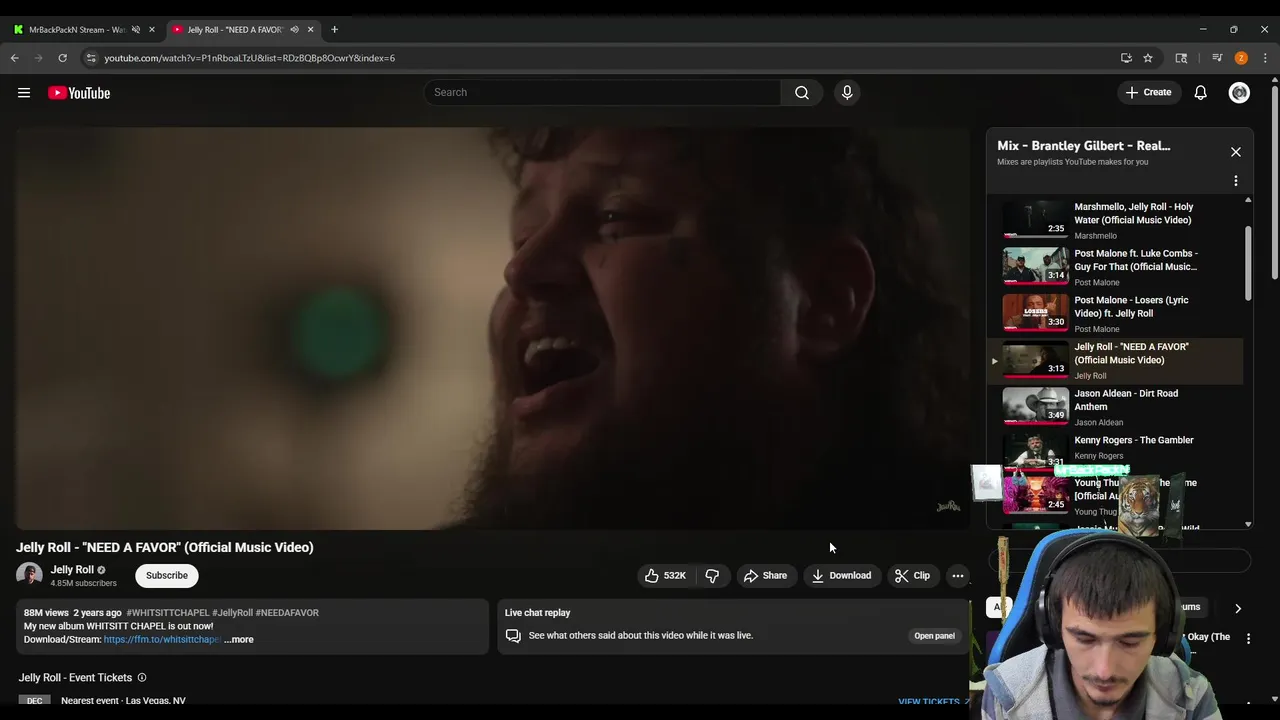Click the site info icon in address bar
The height and width of the screenshot is (720, 1280).
pyautogui.click(x=90, y=58)
